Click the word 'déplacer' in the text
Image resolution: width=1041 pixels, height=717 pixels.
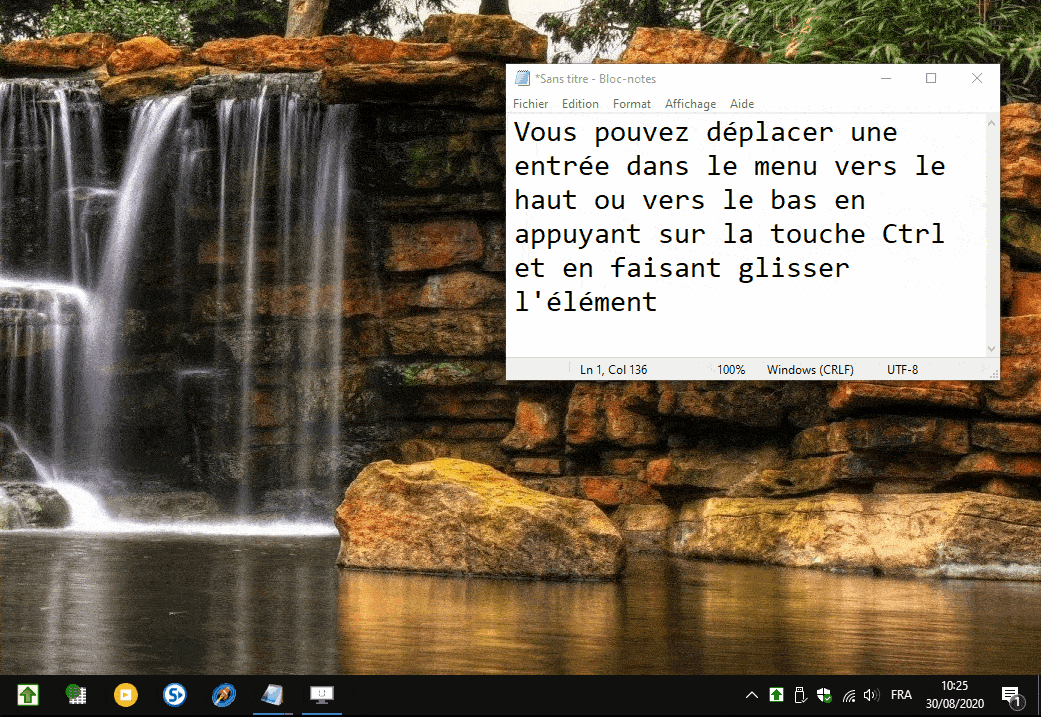coord(769,133)
